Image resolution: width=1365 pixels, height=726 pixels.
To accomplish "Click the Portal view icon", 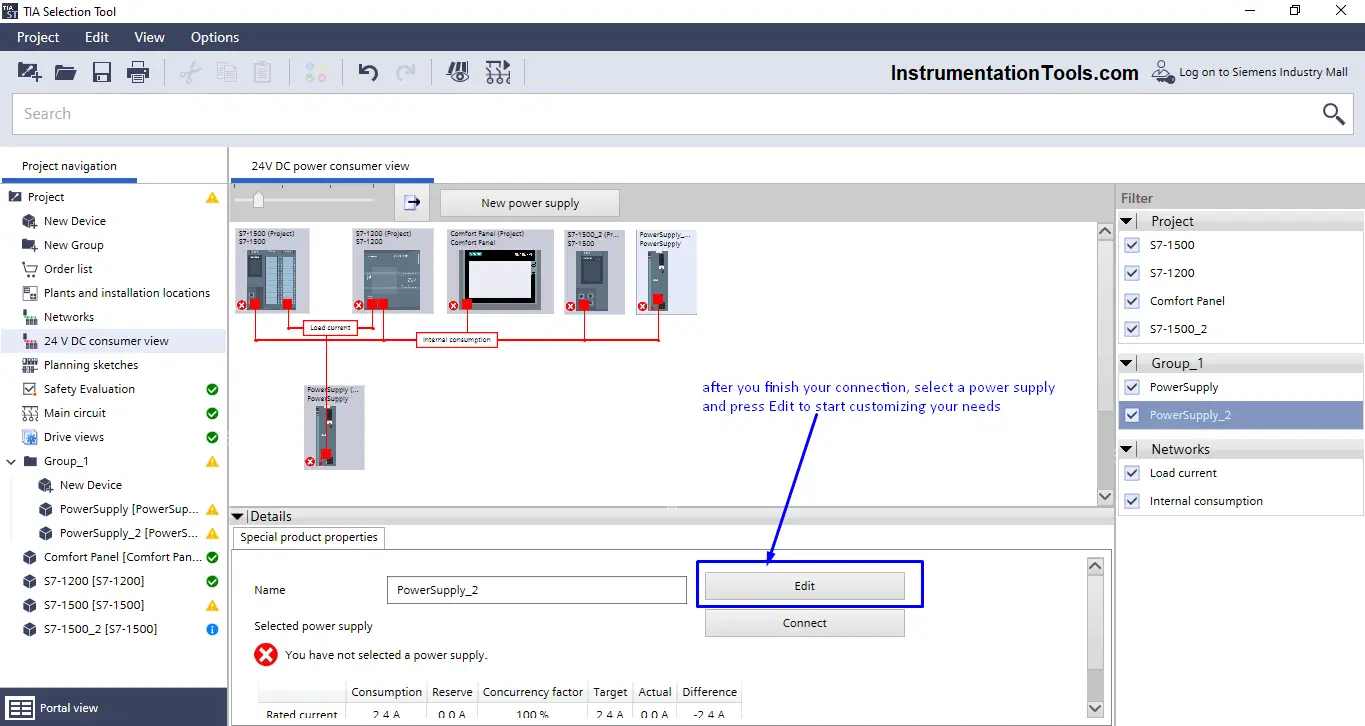I will pyautogui.click(x=21, y=708).
